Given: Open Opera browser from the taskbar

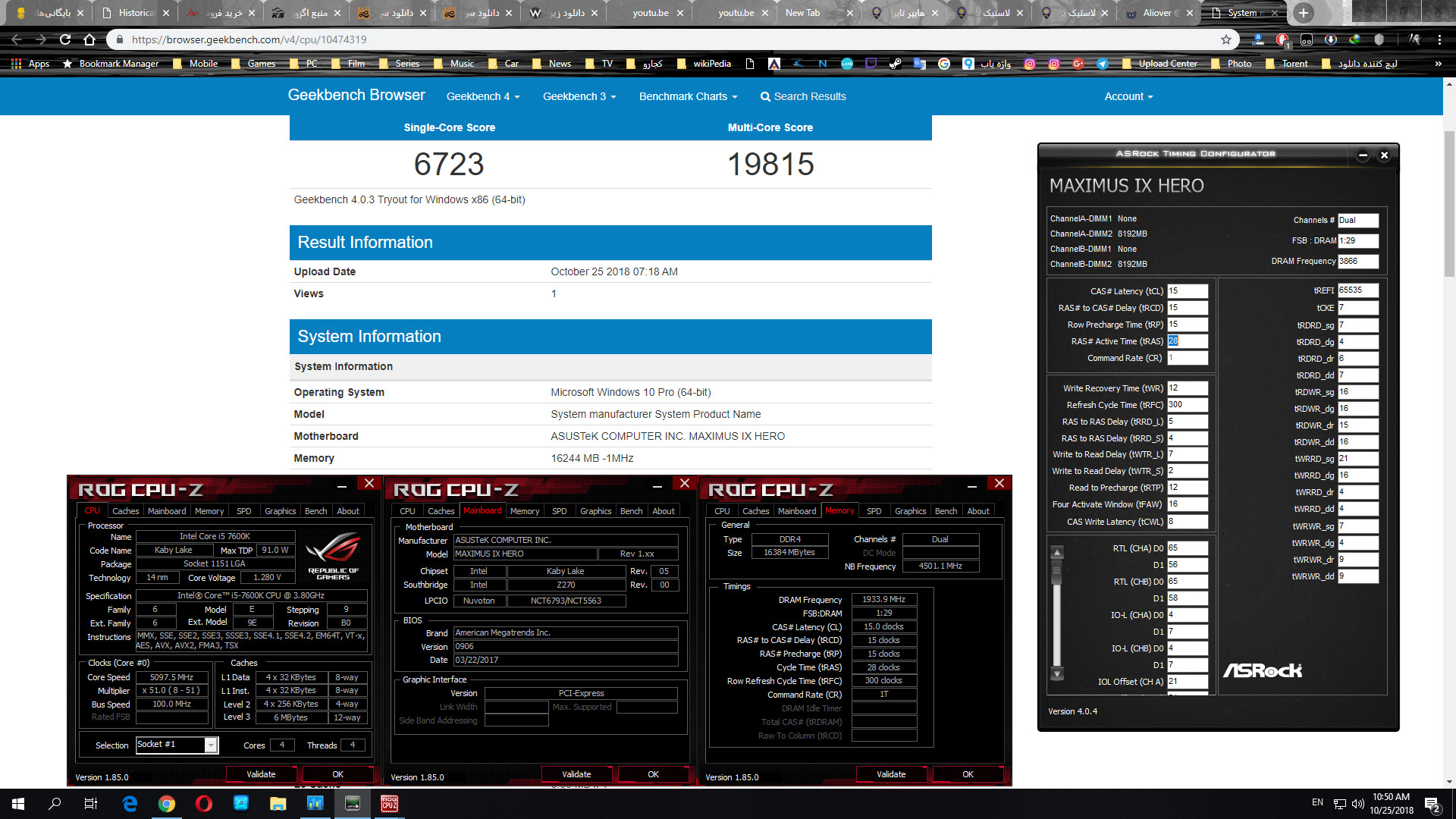Looking at the screenshot, I should [x=203, y=803].
